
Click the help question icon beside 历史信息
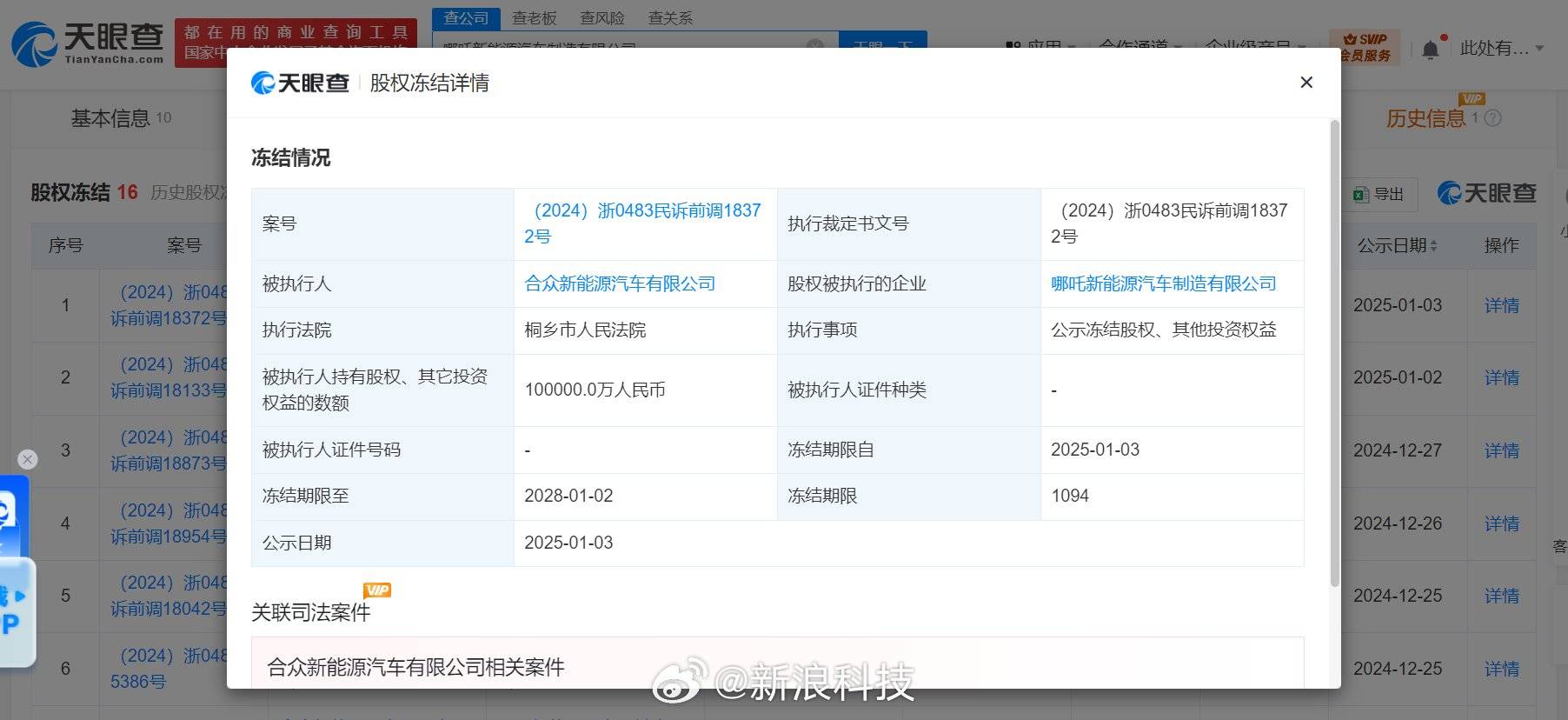[x=1493, y=118]
